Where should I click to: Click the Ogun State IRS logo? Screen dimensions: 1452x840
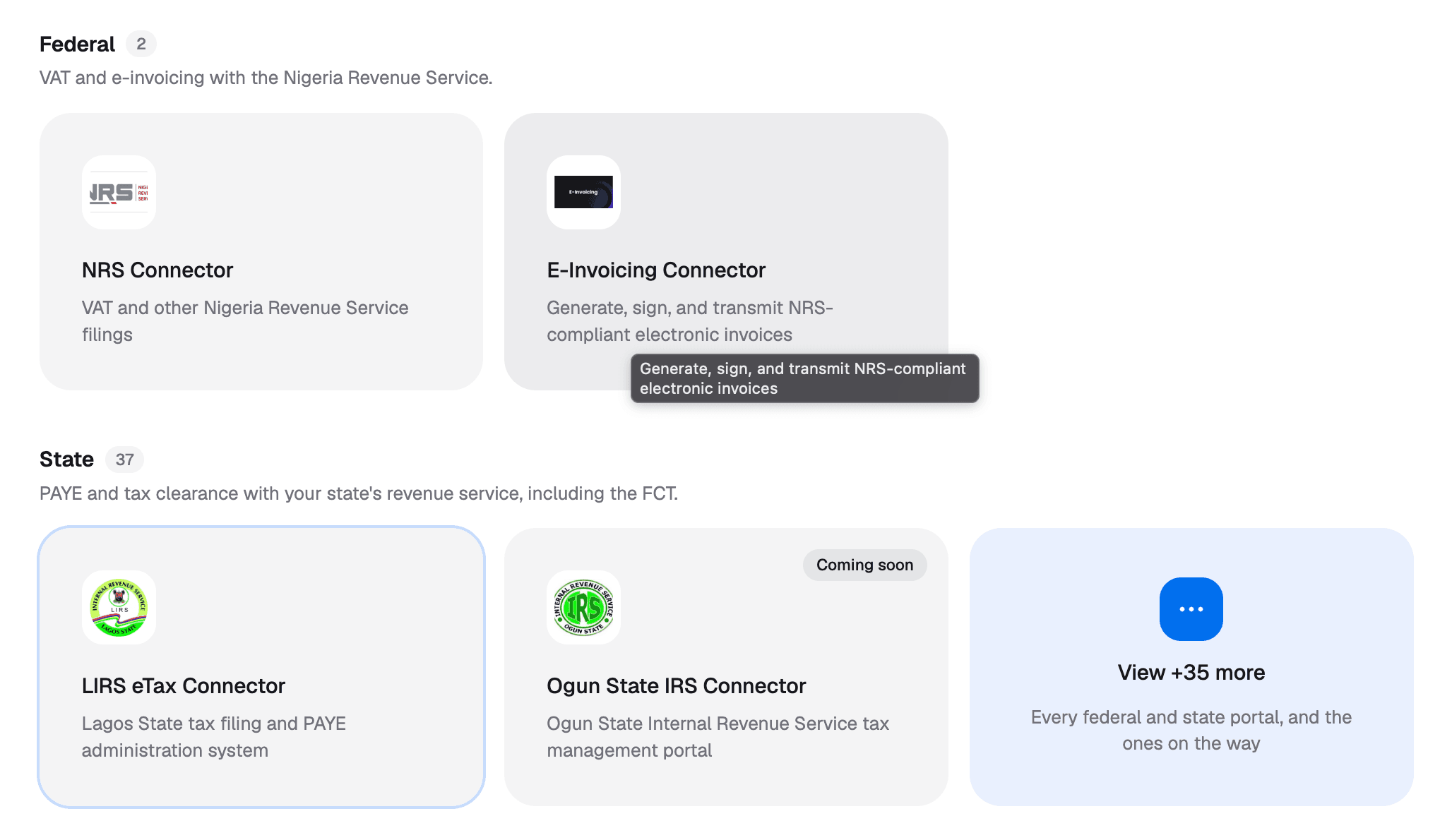point(583,607)
